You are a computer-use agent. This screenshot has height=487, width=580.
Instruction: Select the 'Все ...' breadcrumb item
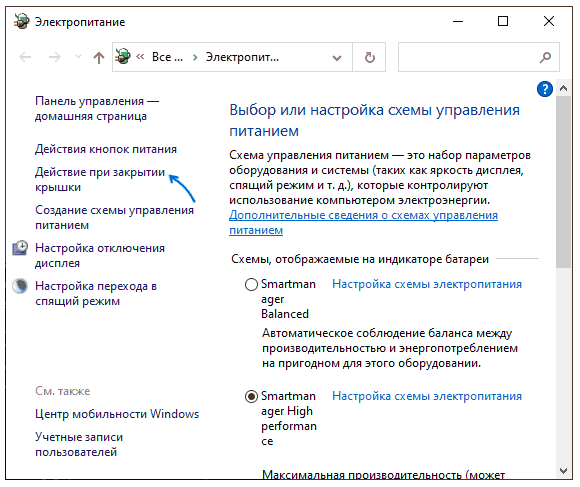[x=167, y=57]
